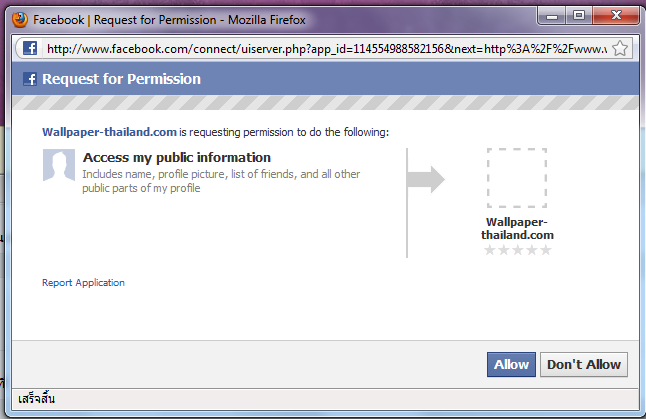The height and width of the screenshot is (419, 646).
Task: Click the bold Wallpaper-thailand.com app name
Action: pos(517,229)
